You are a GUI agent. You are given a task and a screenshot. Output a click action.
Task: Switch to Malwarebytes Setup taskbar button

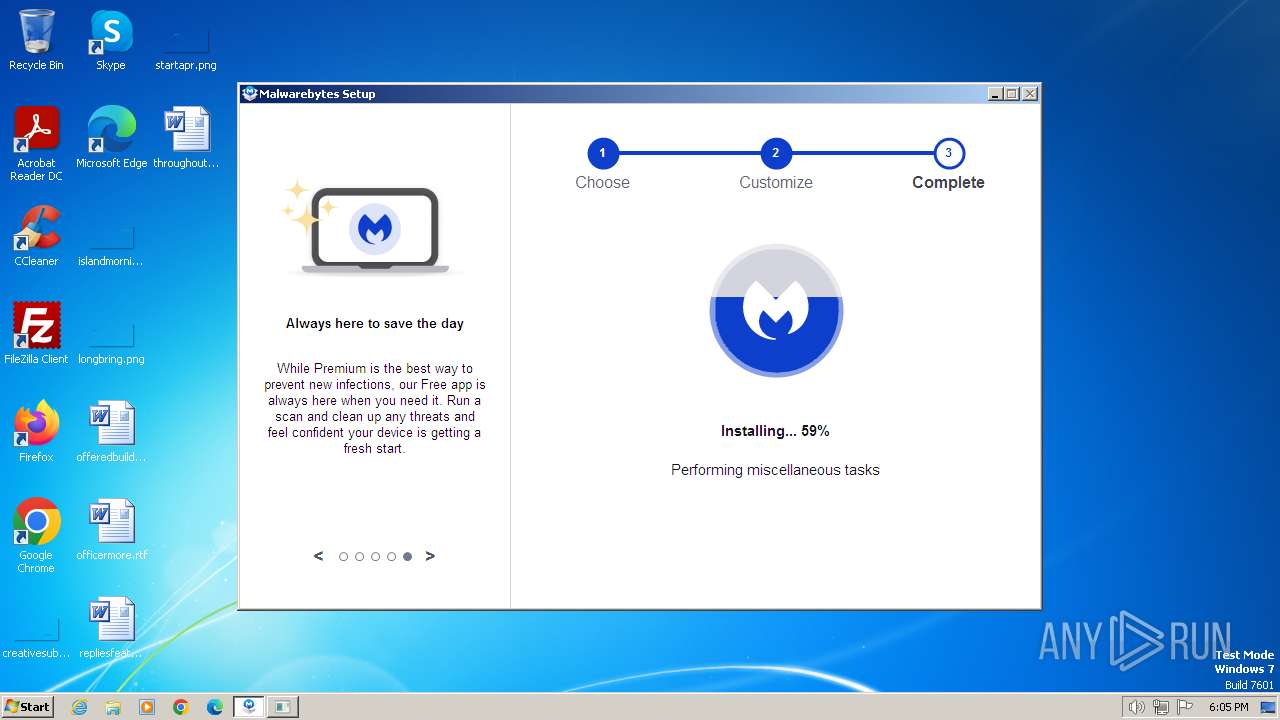(x=249, y=707)
